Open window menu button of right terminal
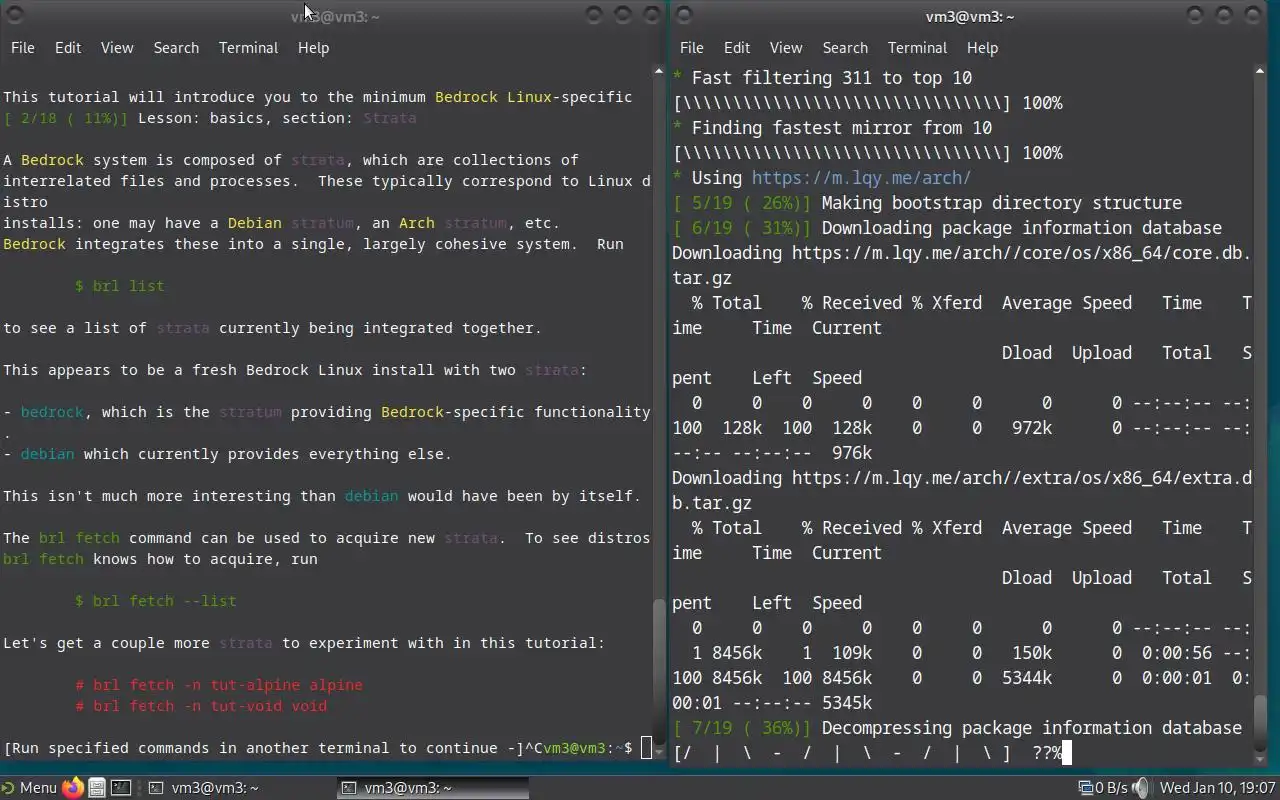 683,15
